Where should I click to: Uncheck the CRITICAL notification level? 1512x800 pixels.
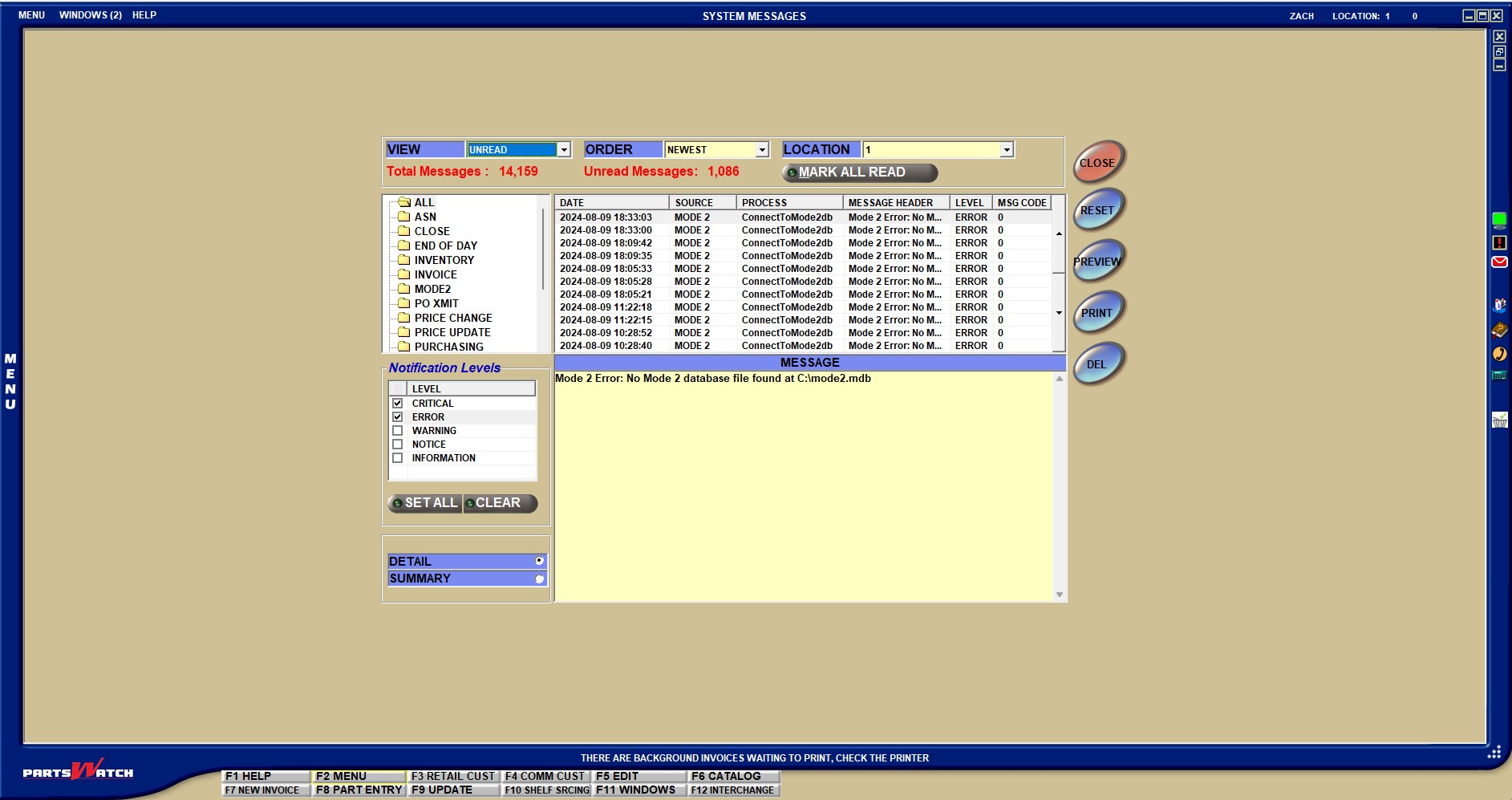coord(397,404)
